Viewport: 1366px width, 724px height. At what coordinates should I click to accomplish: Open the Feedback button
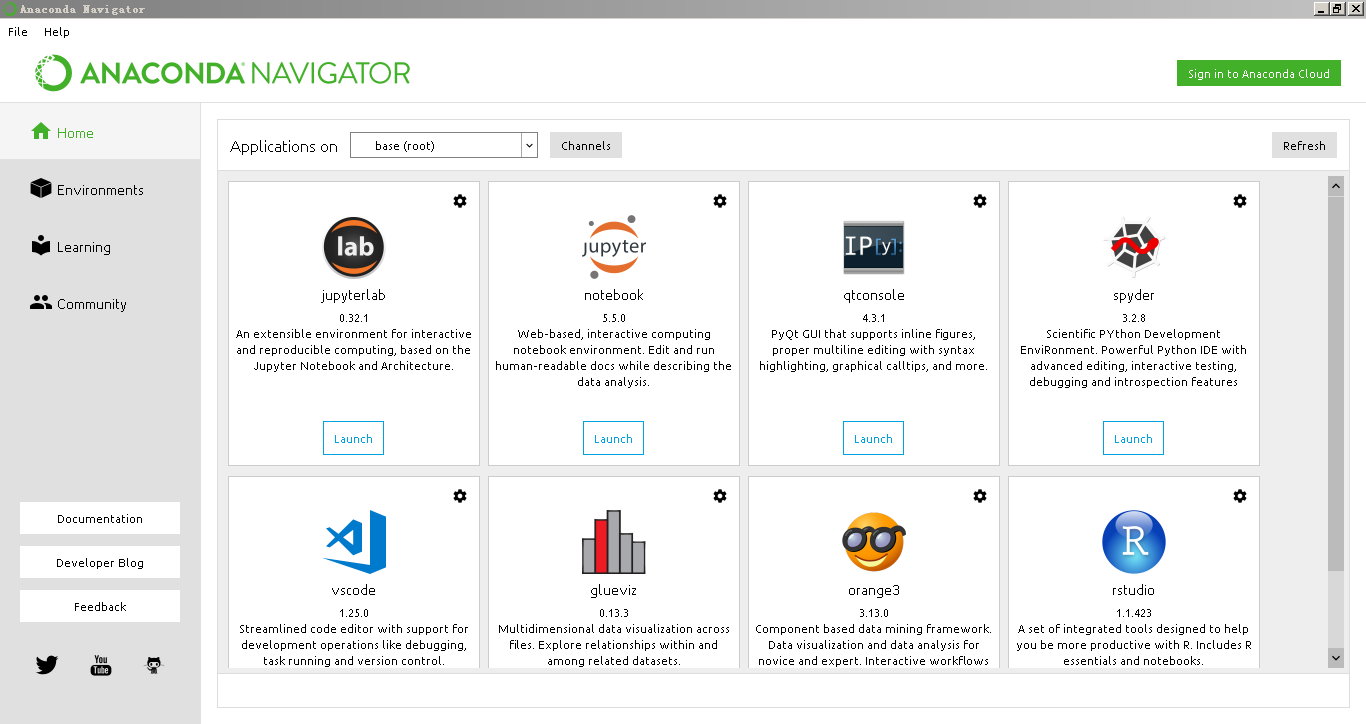pyautogui.click(x=100, y=606)
